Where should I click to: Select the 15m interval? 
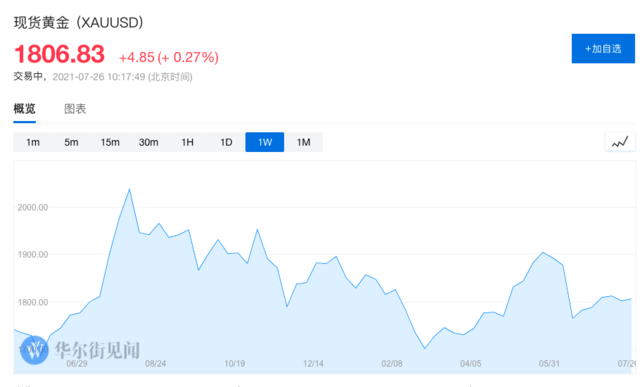click(x=110, y=142)
